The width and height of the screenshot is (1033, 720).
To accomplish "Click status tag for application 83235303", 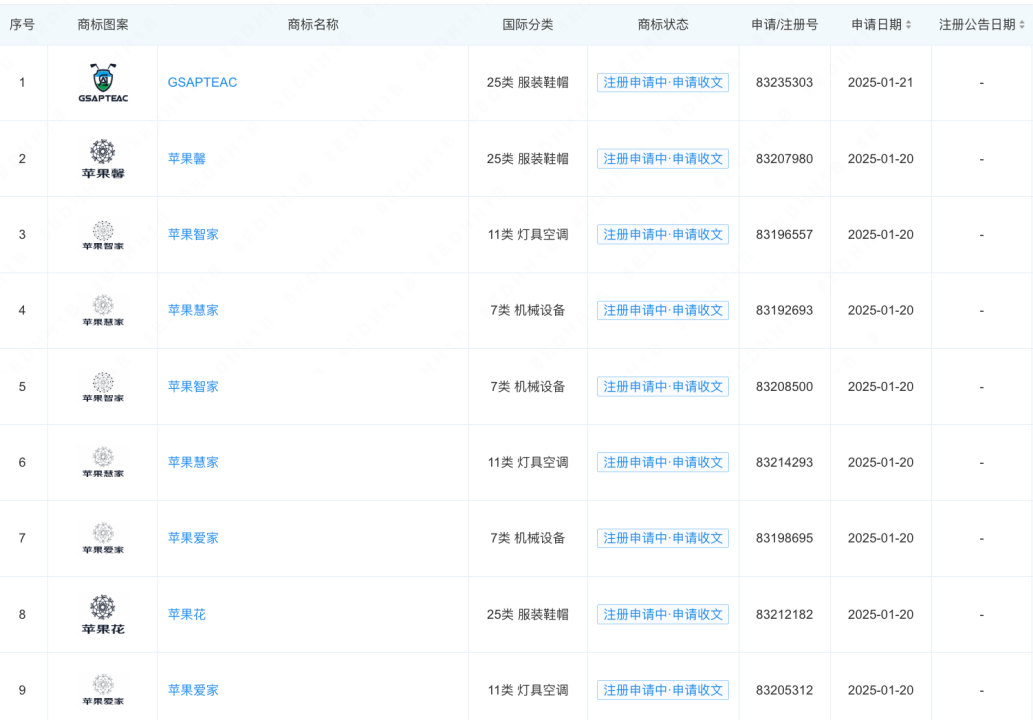I will 663,83.
